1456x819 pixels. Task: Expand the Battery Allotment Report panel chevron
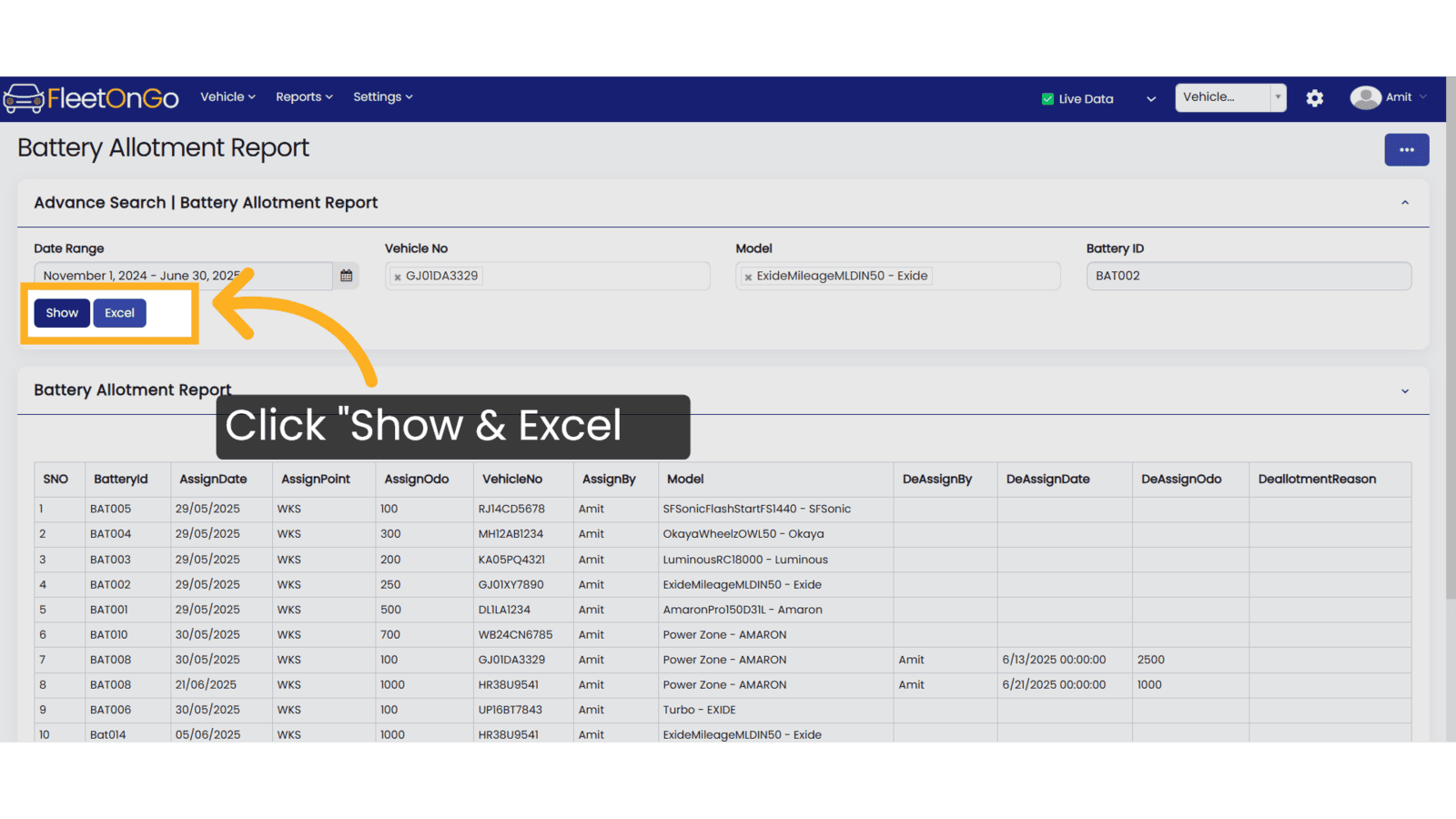1405,391
